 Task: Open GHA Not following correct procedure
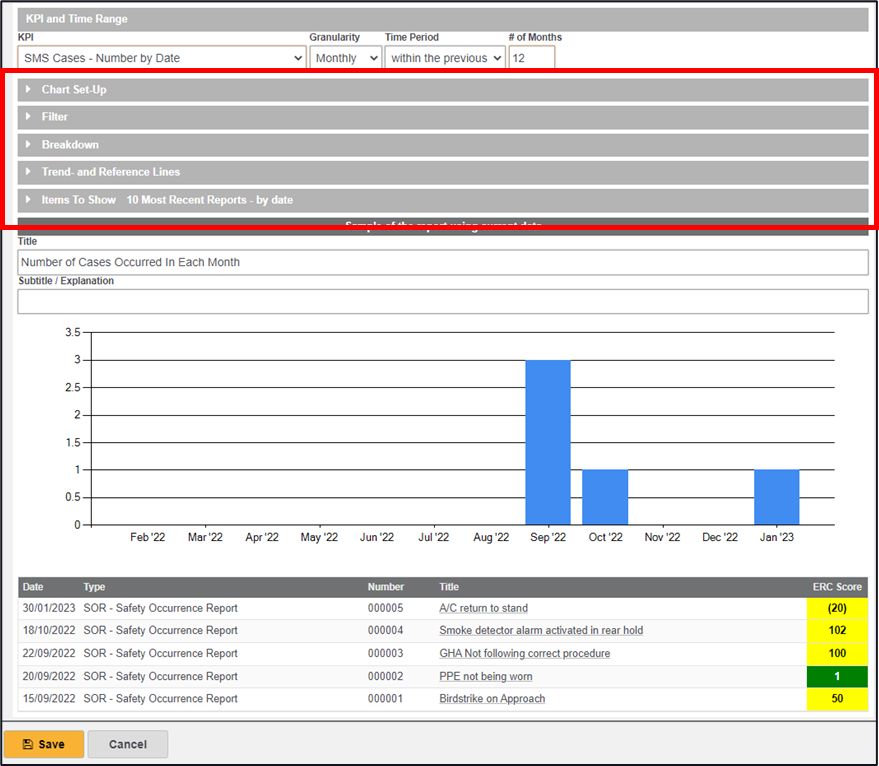point(524,654)
